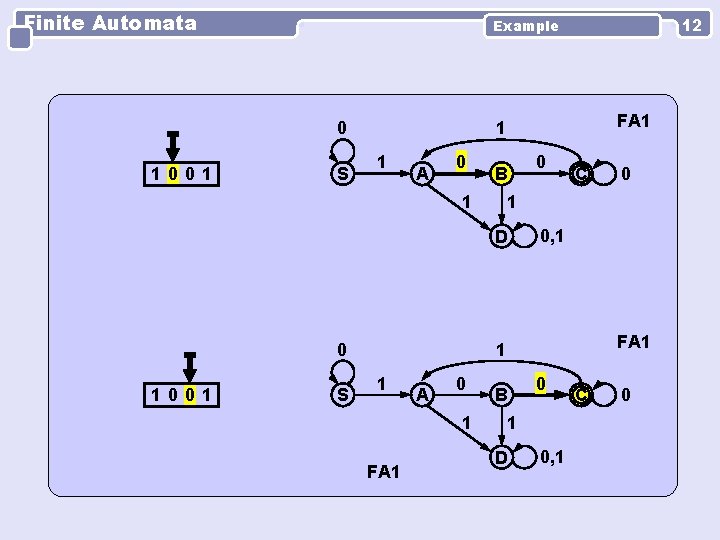The width and height of the screenshot is (720, 540).
Task: Click state D in the upper automaton
Action: [501, 236]
